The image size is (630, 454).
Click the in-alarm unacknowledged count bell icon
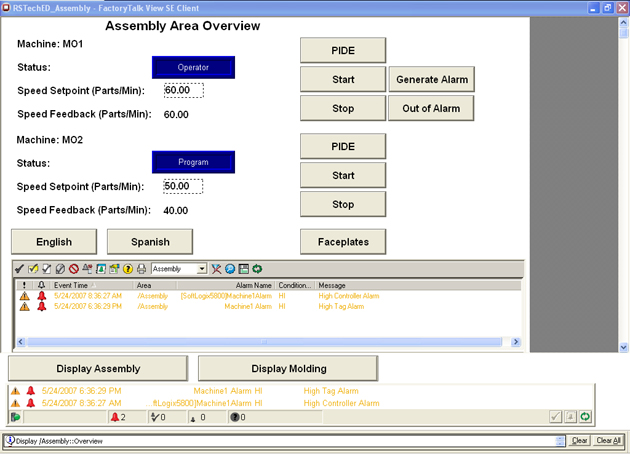click(115, 417)
